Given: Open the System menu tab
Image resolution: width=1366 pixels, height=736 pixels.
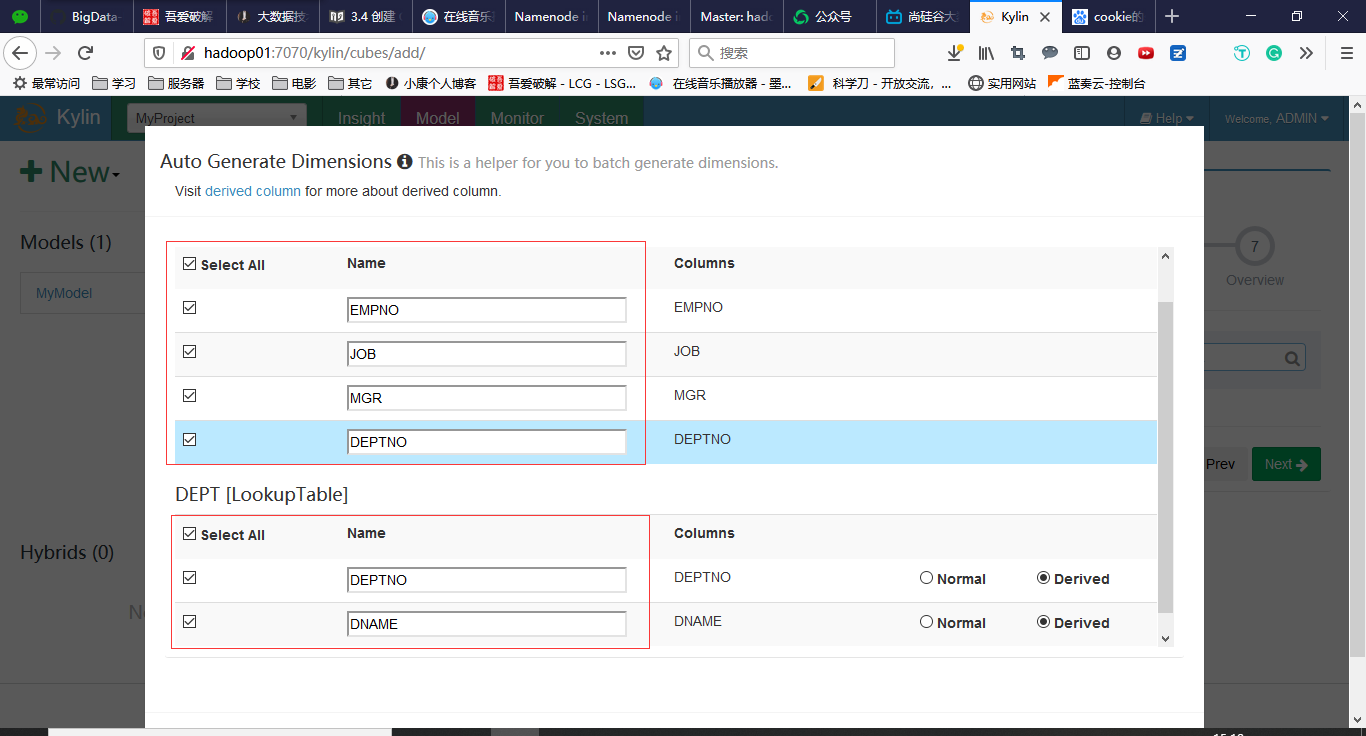Looking at the screenshot, I should click(x=601, y=118).
